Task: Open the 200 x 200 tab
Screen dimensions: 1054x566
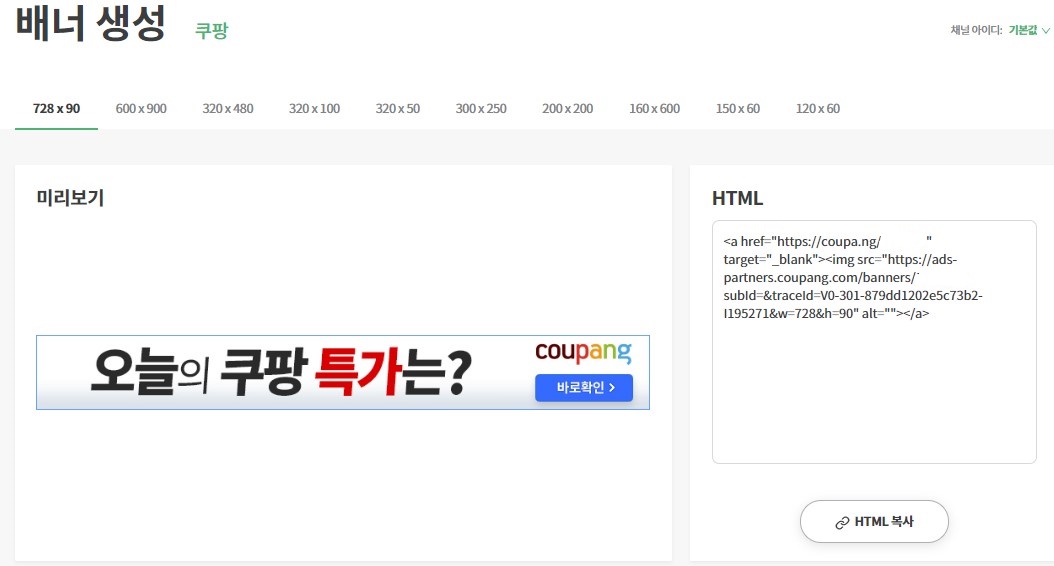Action: (568, 108)
